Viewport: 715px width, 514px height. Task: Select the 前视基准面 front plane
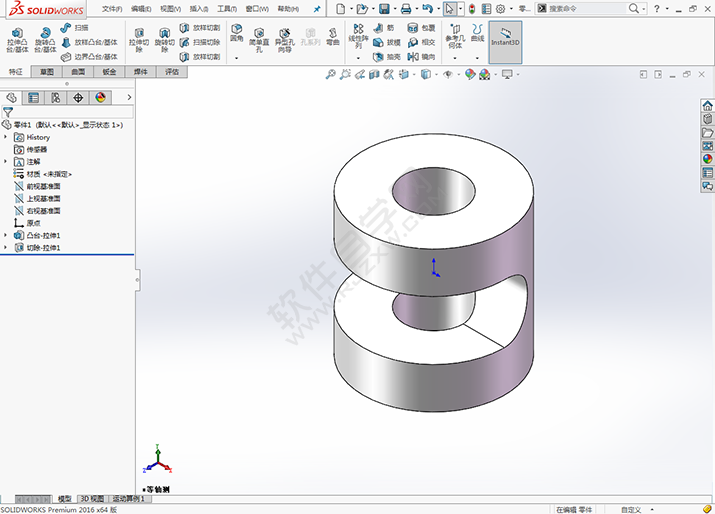(x=43, y=186)
